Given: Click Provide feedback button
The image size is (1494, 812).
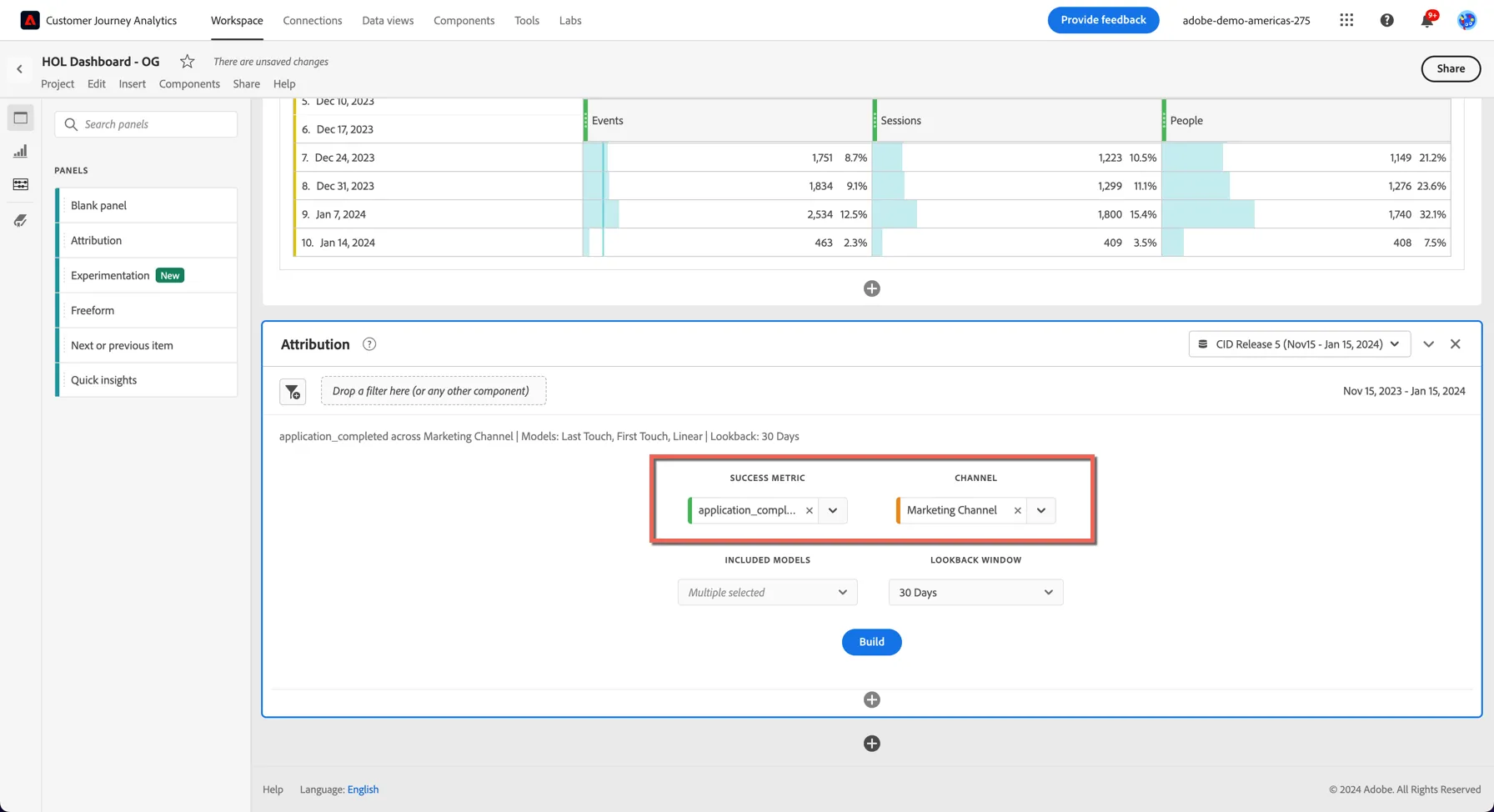Looking at the screenshot, I should (1103, 20).
